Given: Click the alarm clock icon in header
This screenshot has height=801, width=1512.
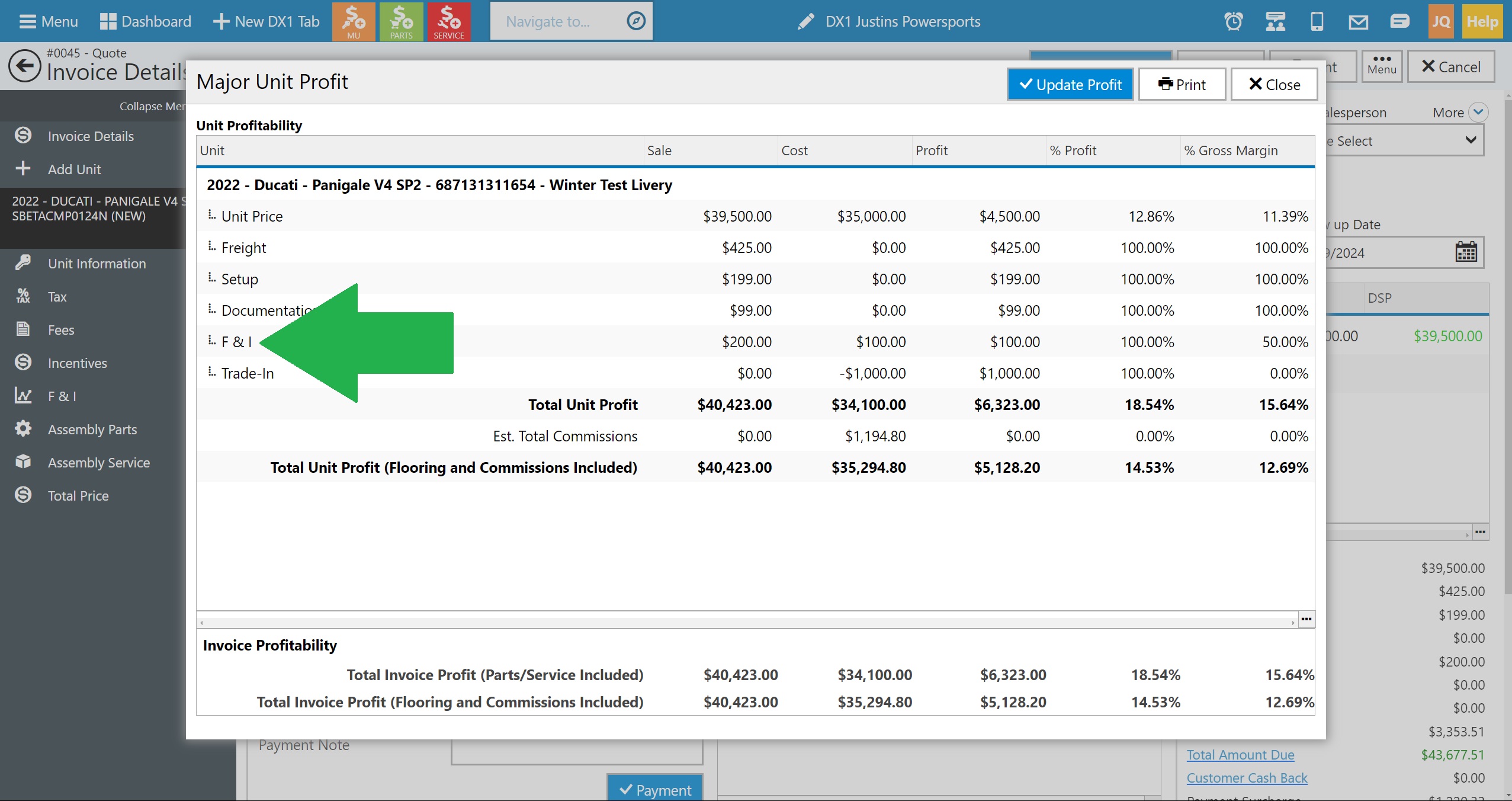Looking at the screenshot, I should [1233, 22].
